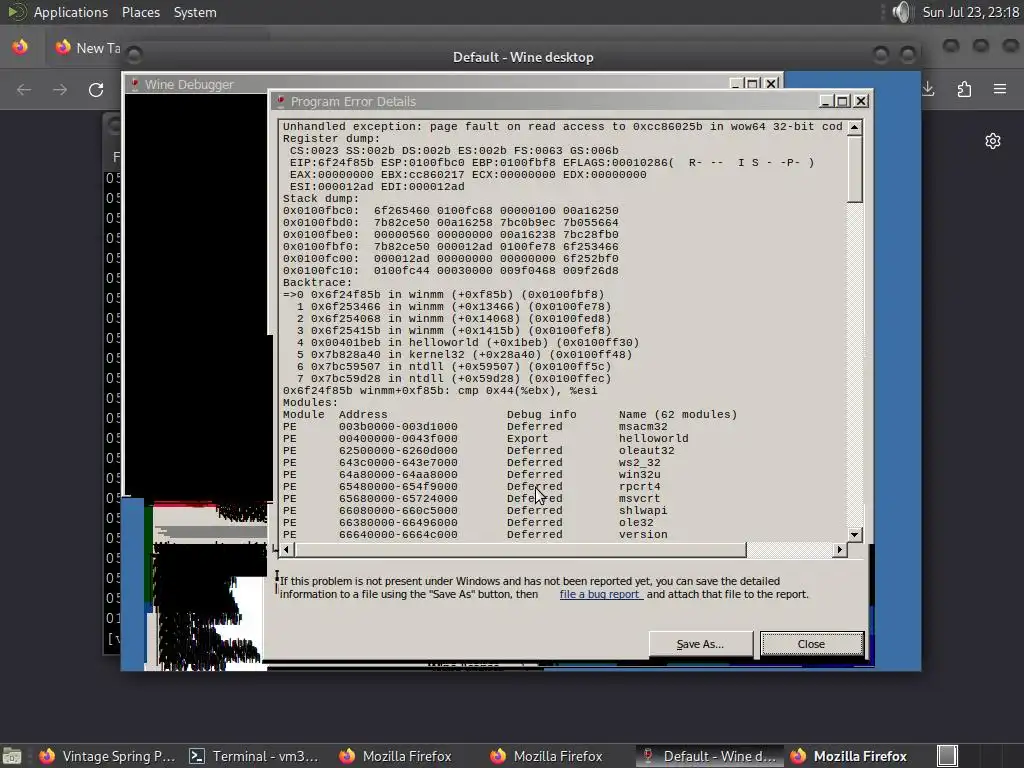Open Firefox extensions puzzle icon
Image resolution: width=1024 pixels, height=768 pixels.
click(964, 89)
